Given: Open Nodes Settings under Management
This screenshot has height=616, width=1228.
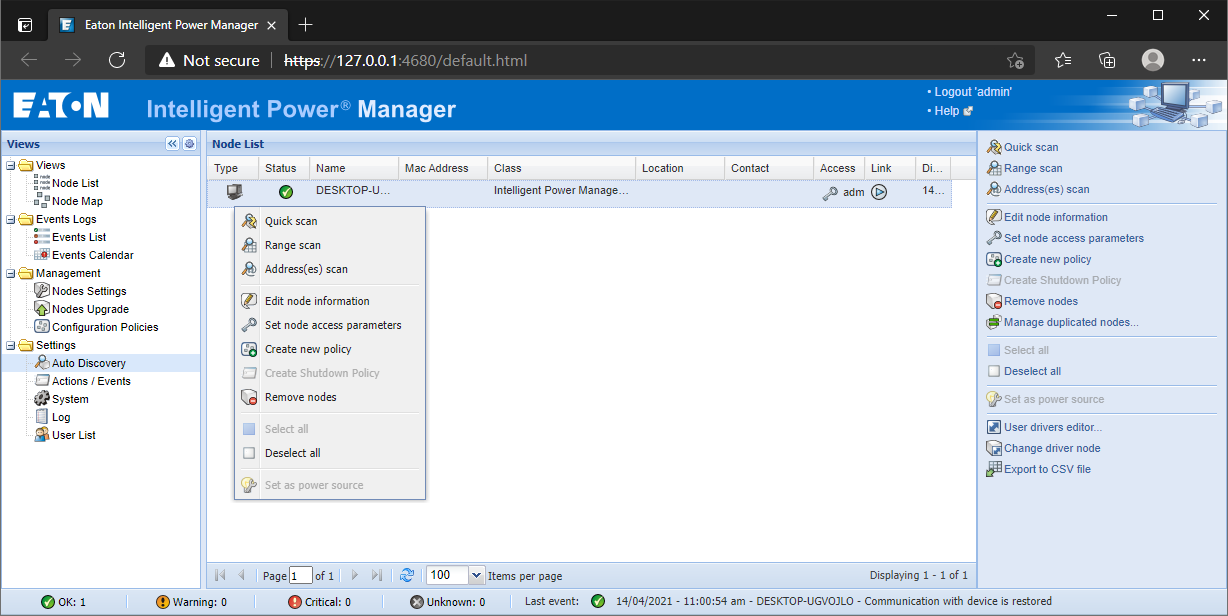Looking at the screenshot, I should (x=88, y=291).
